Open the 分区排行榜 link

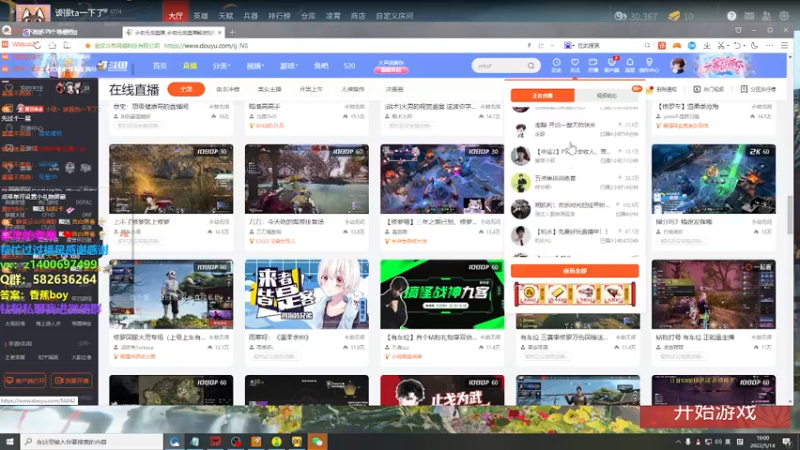758,89
